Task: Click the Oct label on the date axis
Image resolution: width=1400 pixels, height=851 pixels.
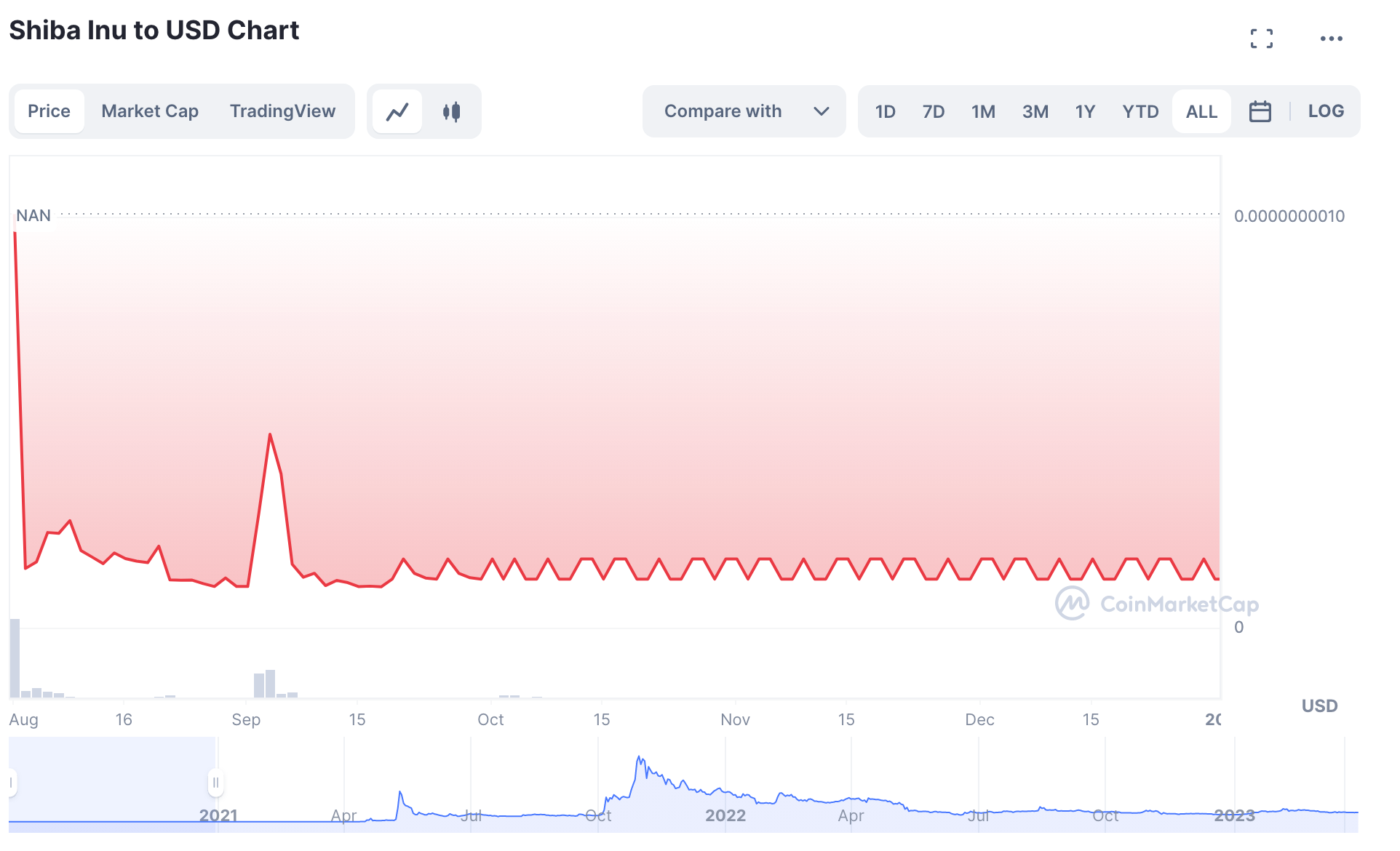Action: [490, 719]
